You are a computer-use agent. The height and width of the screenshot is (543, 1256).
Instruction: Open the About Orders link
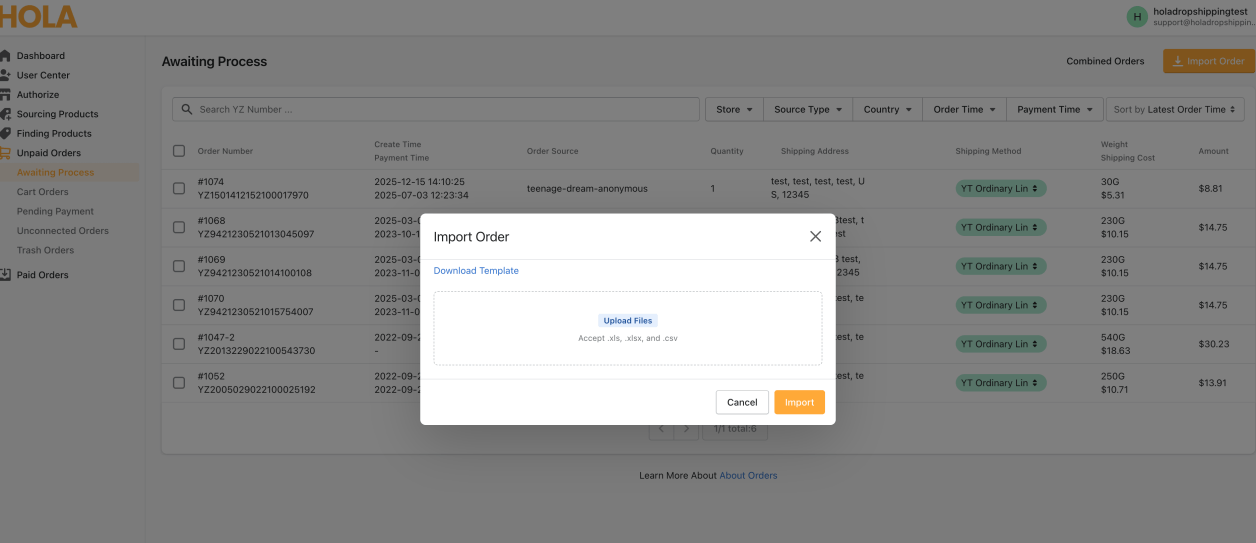[748, 475]
